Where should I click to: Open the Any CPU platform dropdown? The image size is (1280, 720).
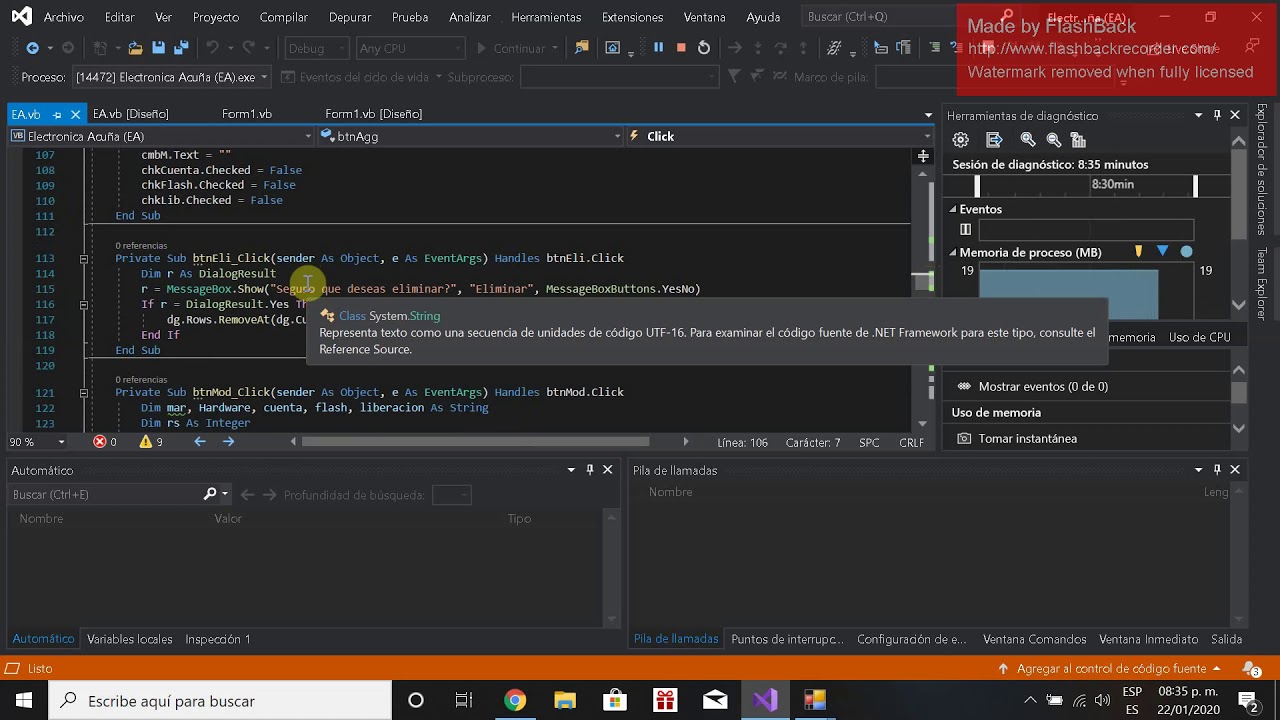(410, 48)
